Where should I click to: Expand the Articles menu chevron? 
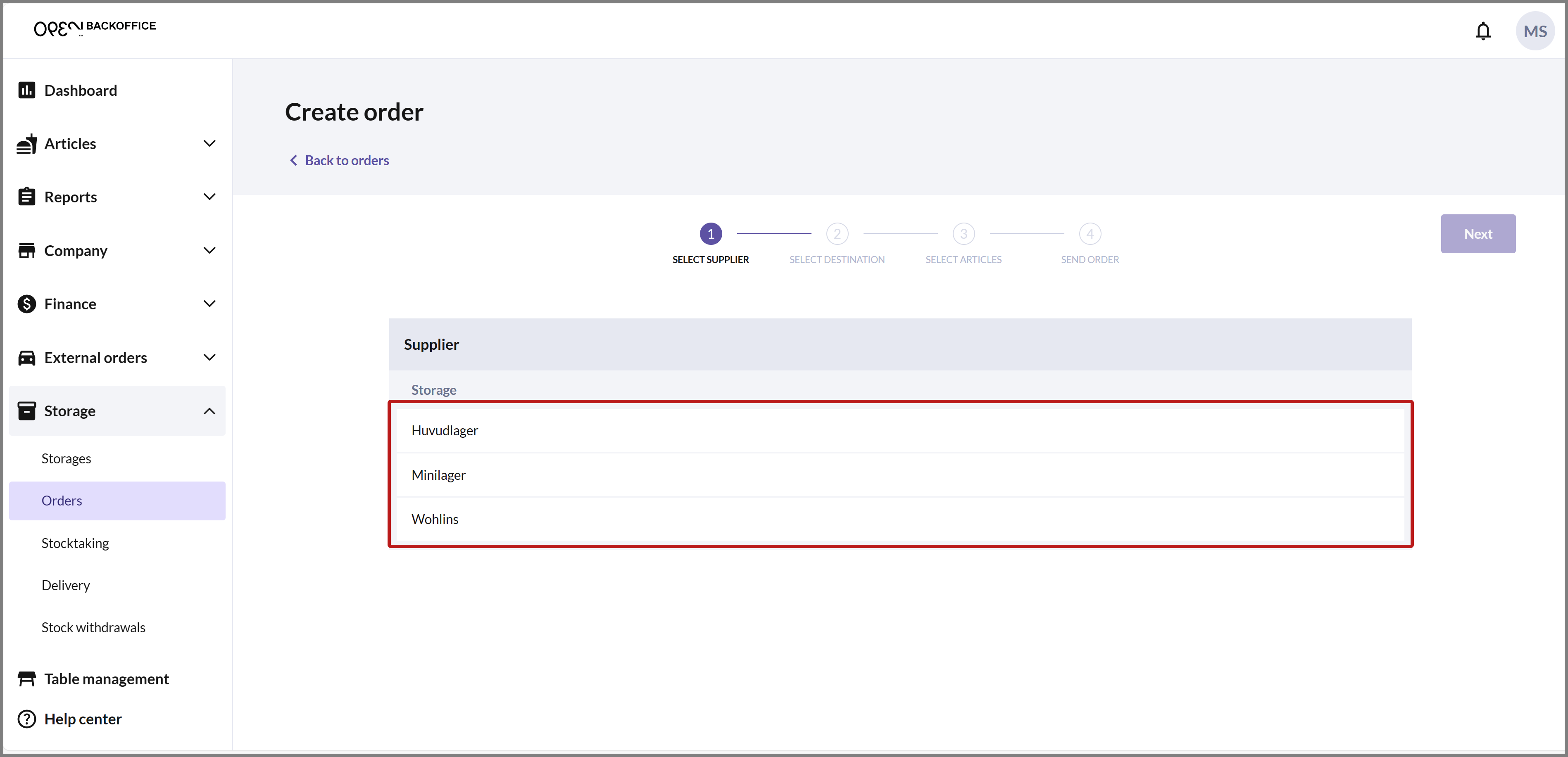[209, 144]
